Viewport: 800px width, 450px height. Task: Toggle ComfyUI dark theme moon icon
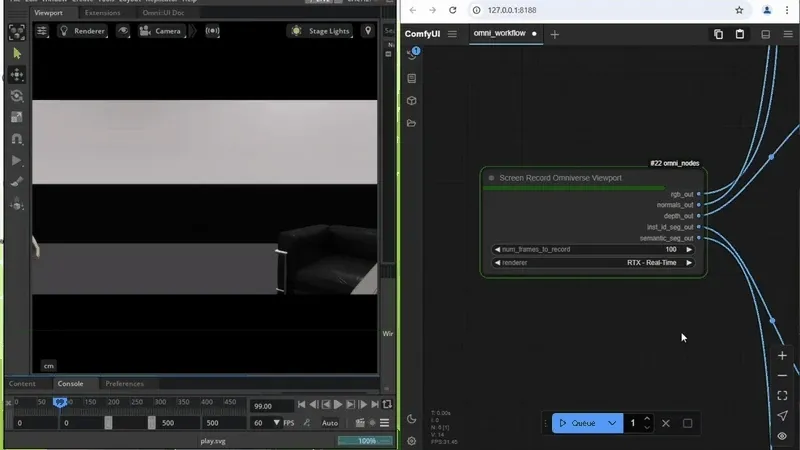point(412,419)
